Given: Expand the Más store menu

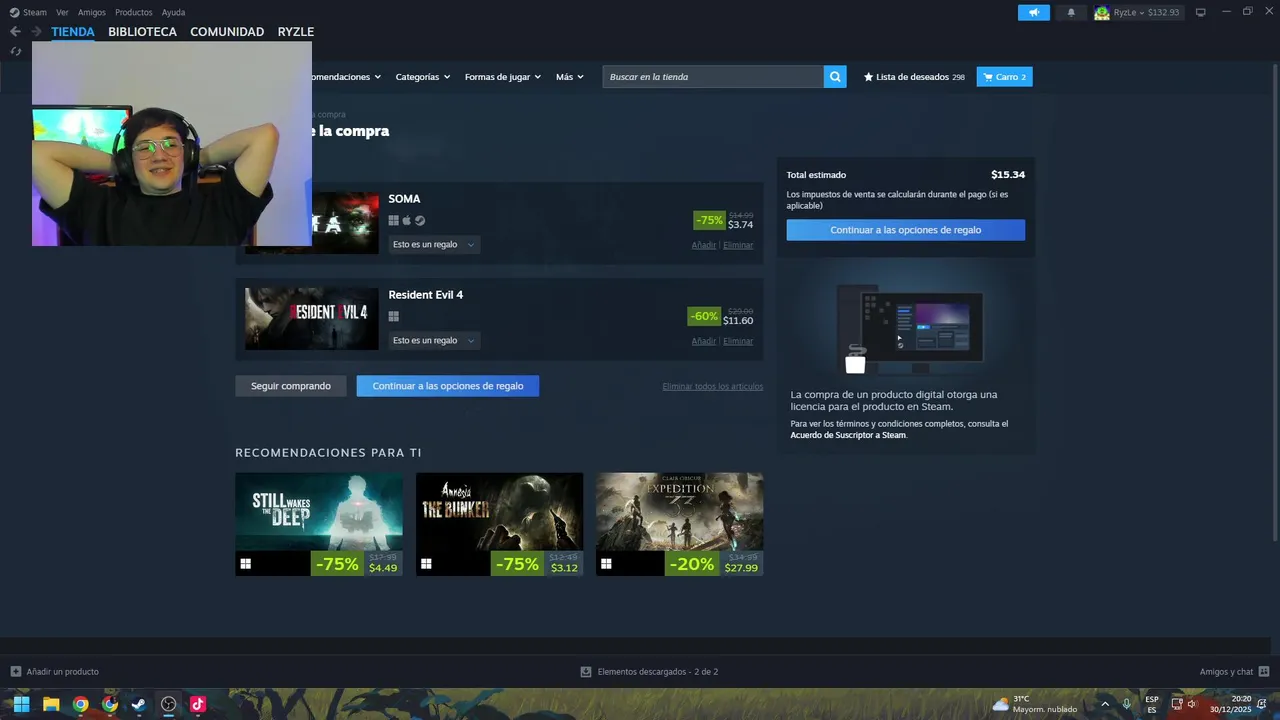Looking at the screenshot, I should pyautogui.click(x=569, y=77).
